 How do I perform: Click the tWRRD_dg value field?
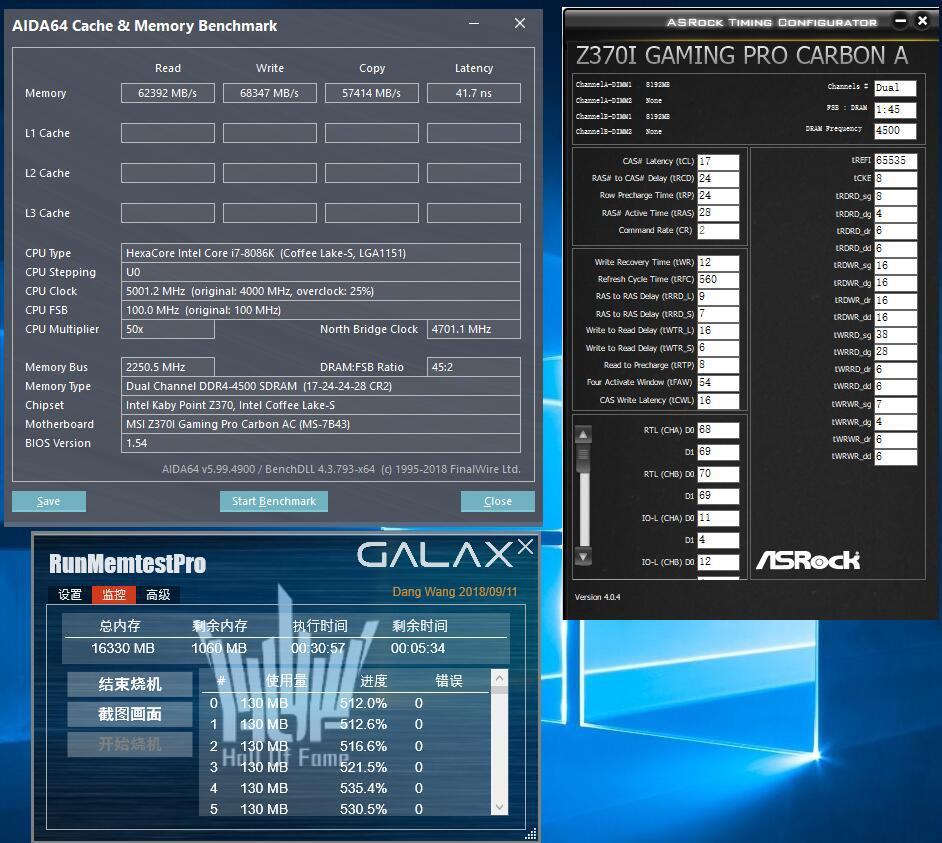click(895, 352)
